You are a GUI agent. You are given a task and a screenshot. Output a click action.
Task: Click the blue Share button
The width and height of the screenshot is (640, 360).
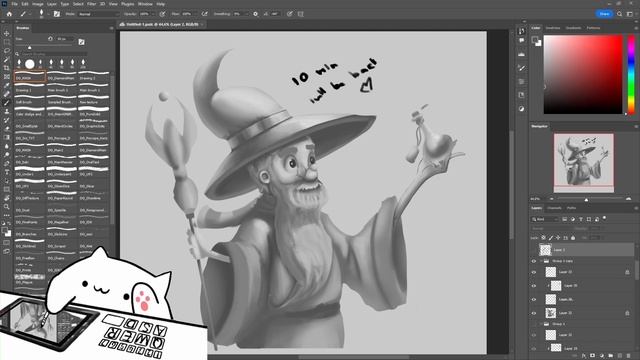[604, 14]
